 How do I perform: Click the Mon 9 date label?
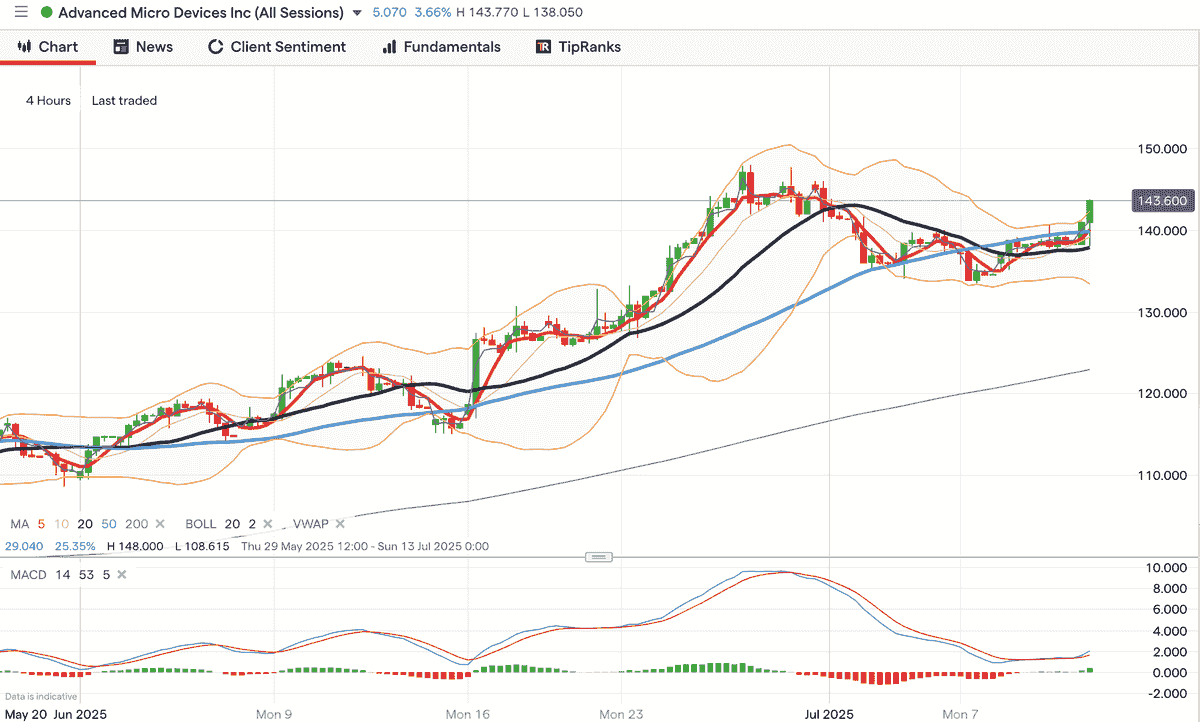pos(274,715)
